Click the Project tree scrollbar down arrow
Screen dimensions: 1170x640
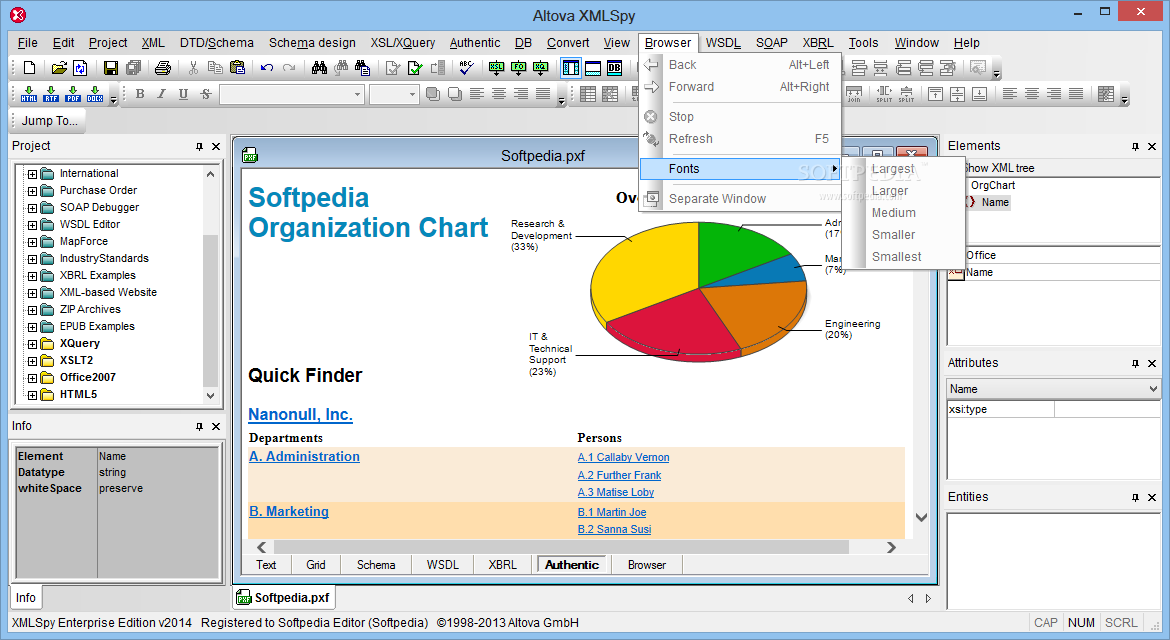tap(210, 396)
